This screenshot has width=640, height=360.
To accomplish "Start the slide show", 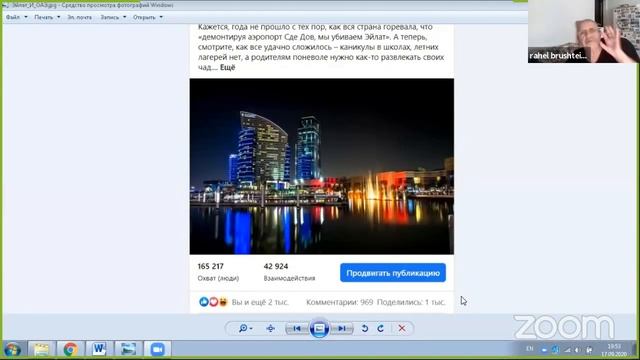I will pos(319,328).
